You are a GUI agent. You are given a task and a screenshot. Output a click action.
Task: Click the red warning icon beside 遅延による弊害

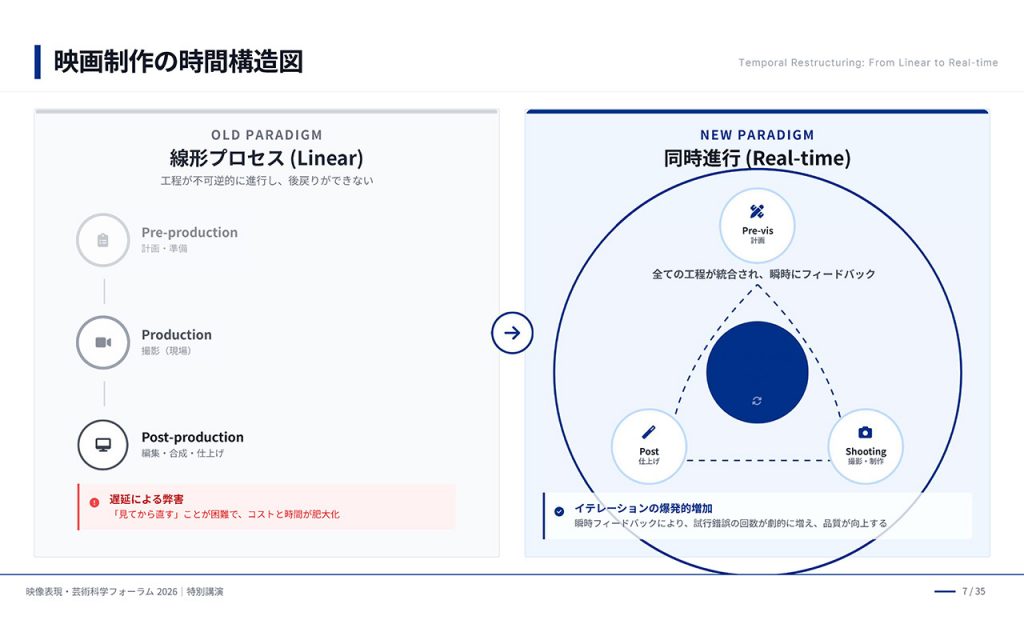(94, 502)
